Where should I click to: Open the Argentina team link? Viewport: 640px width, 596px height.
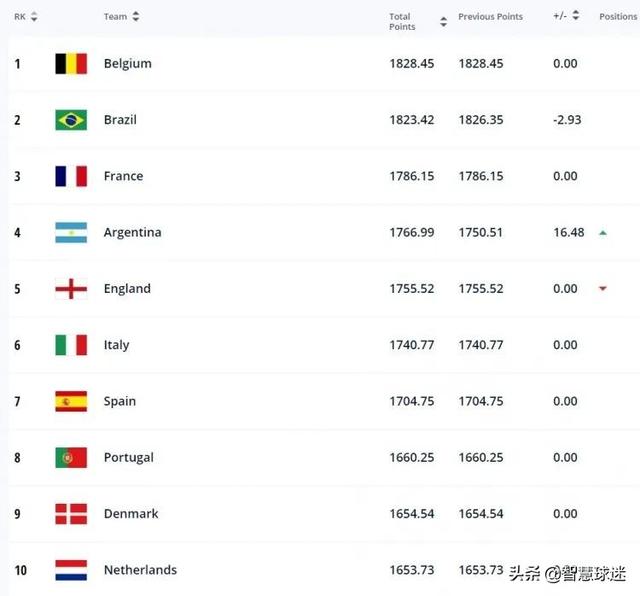click(x=133, y=232)
